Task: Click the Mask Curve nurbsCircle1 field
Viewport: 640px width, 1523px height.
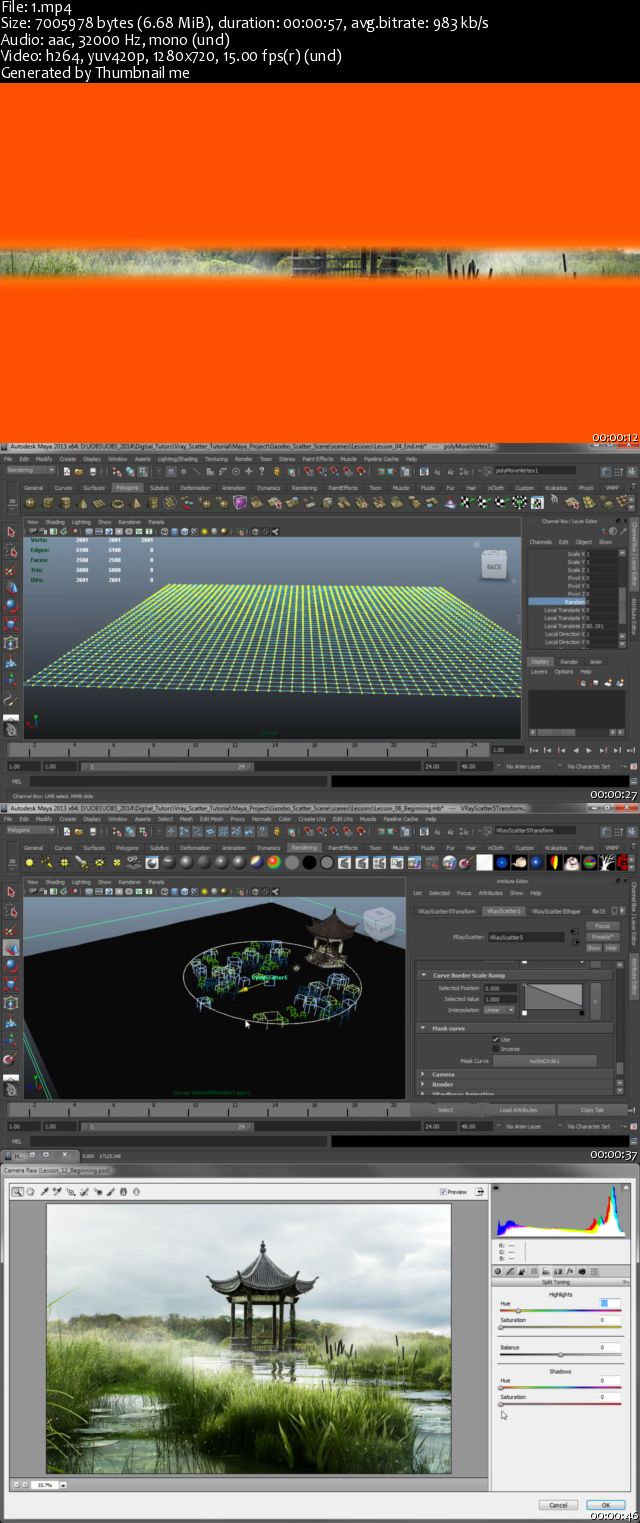Action: click(x=545, y=1061)
